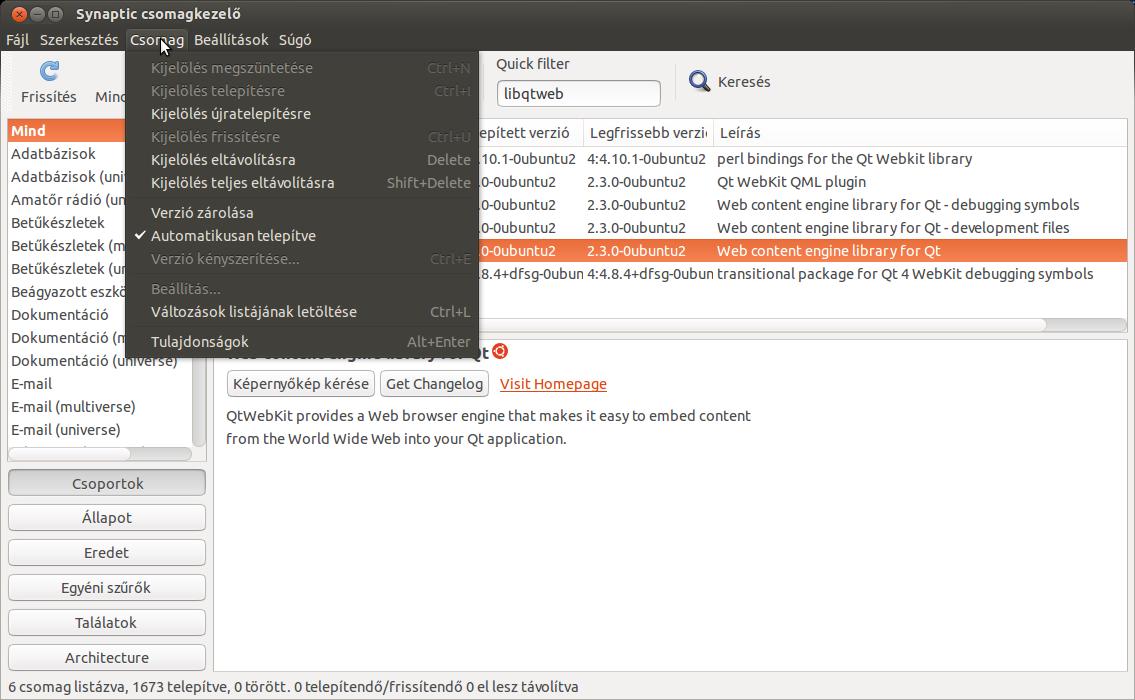Click the Találatok button
This screenshot has height=700, width=1135.
pyautogui.click(x=107, y=623)
